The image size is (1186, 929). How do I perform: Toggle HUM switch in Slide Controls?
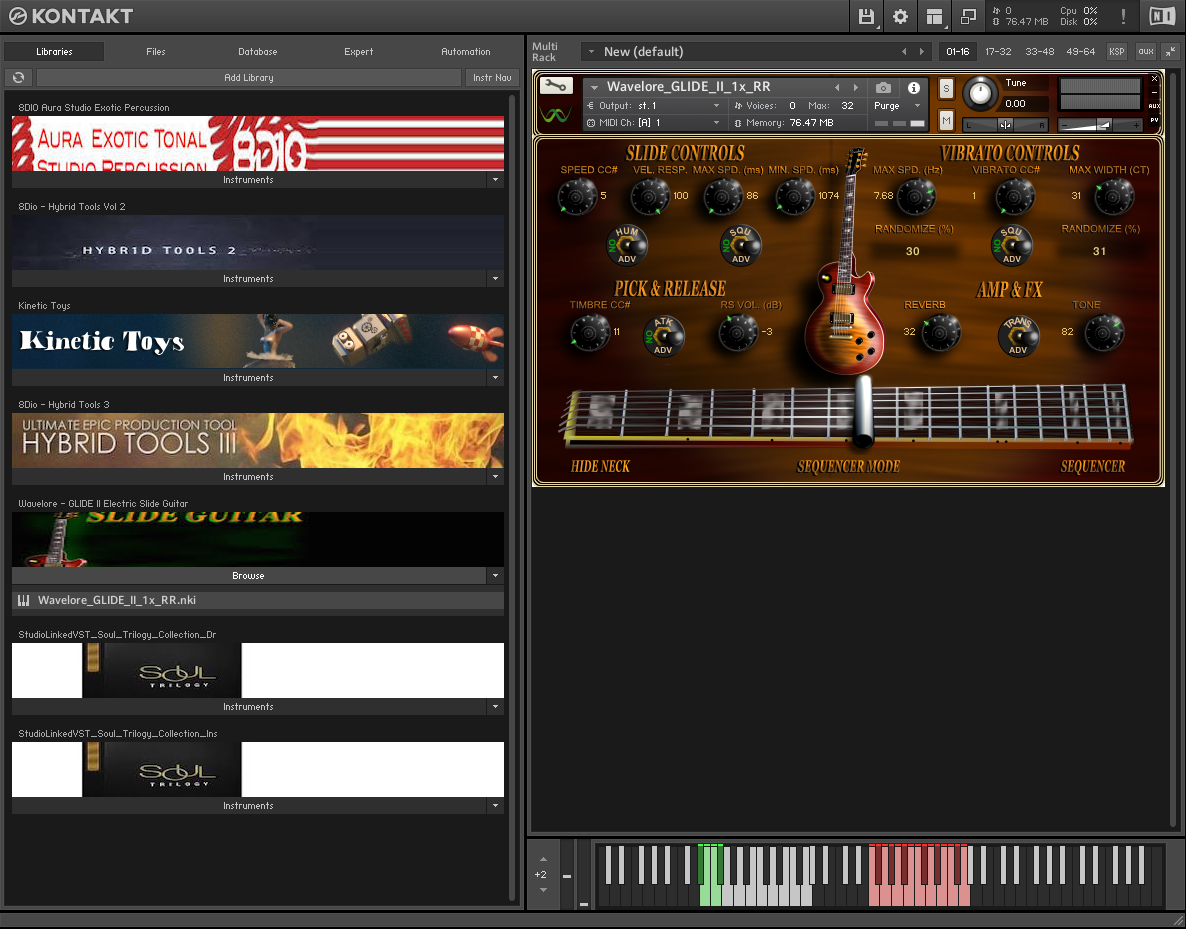click(x=627, y=246)
